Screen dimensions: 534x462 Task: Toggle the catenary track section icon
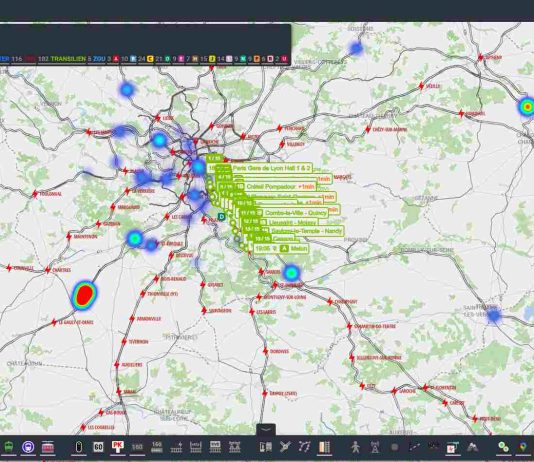[x=196, y=447]
